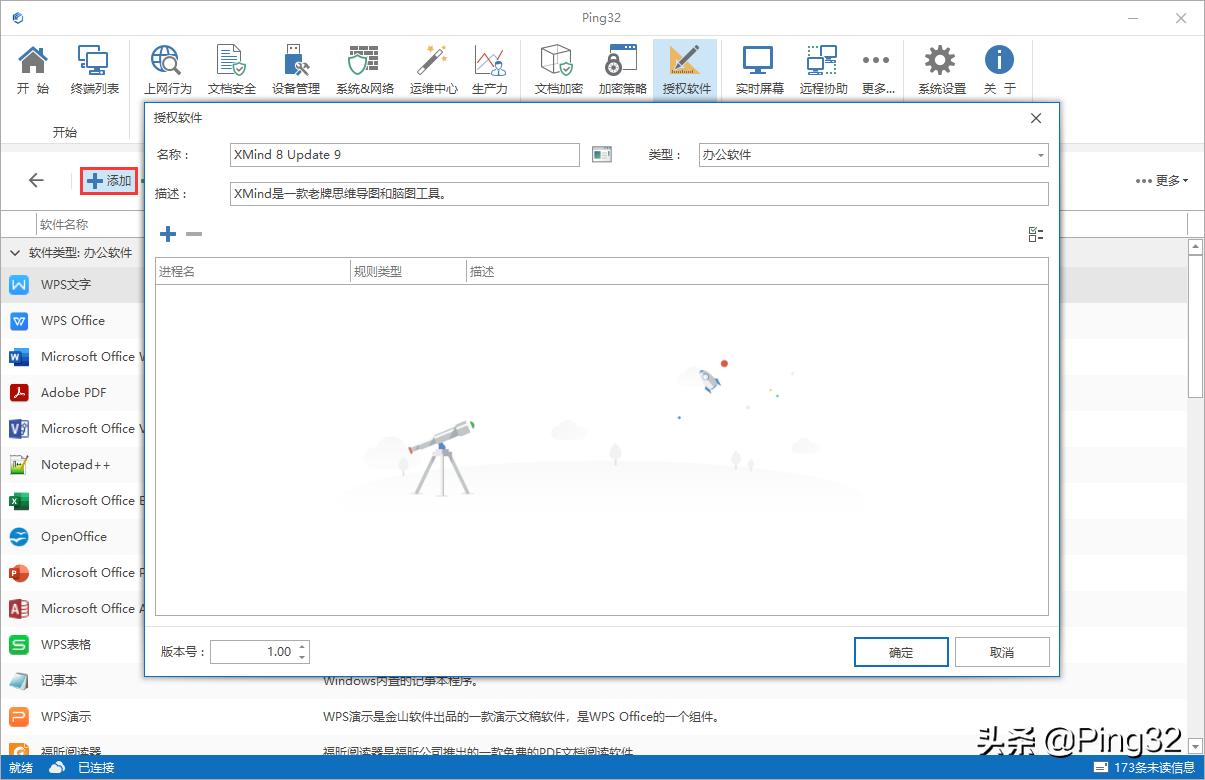1205x780 pixels.
Task: Open 实时屏幕 real-time screen icon
Action: [759, 69]
